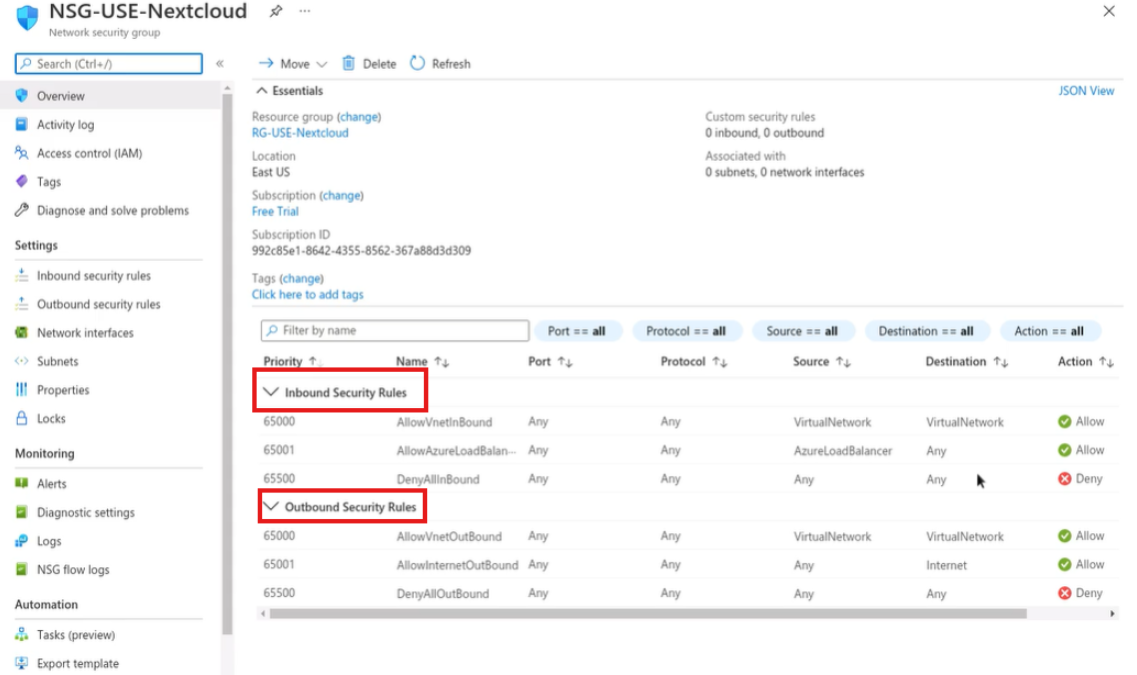Collapse Outbound Security Rules group

click(x=270, y=507)
